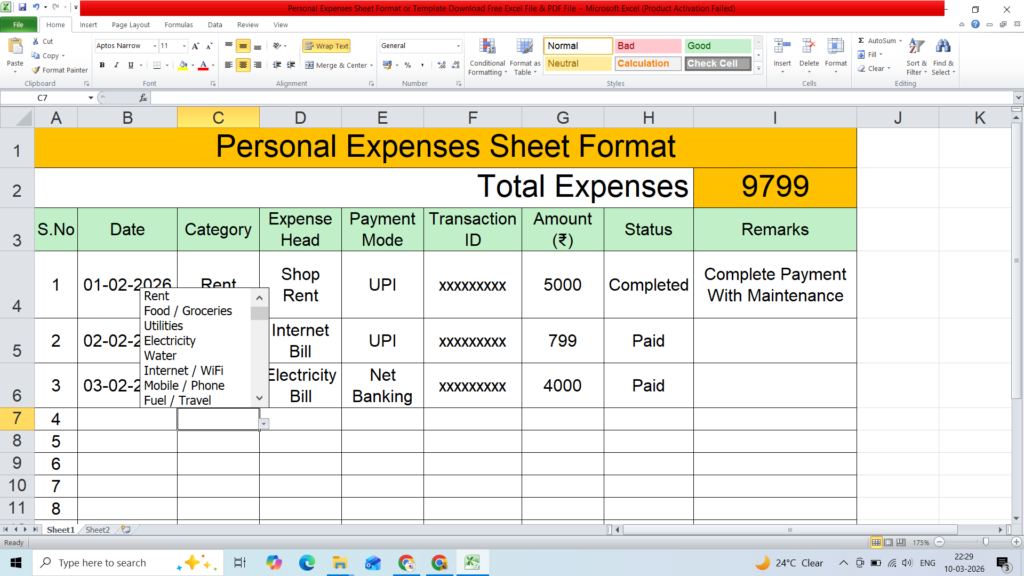The image size is (1024, 576).
Task: Apply the Bad cell style
Action: [x=647, y=46]
